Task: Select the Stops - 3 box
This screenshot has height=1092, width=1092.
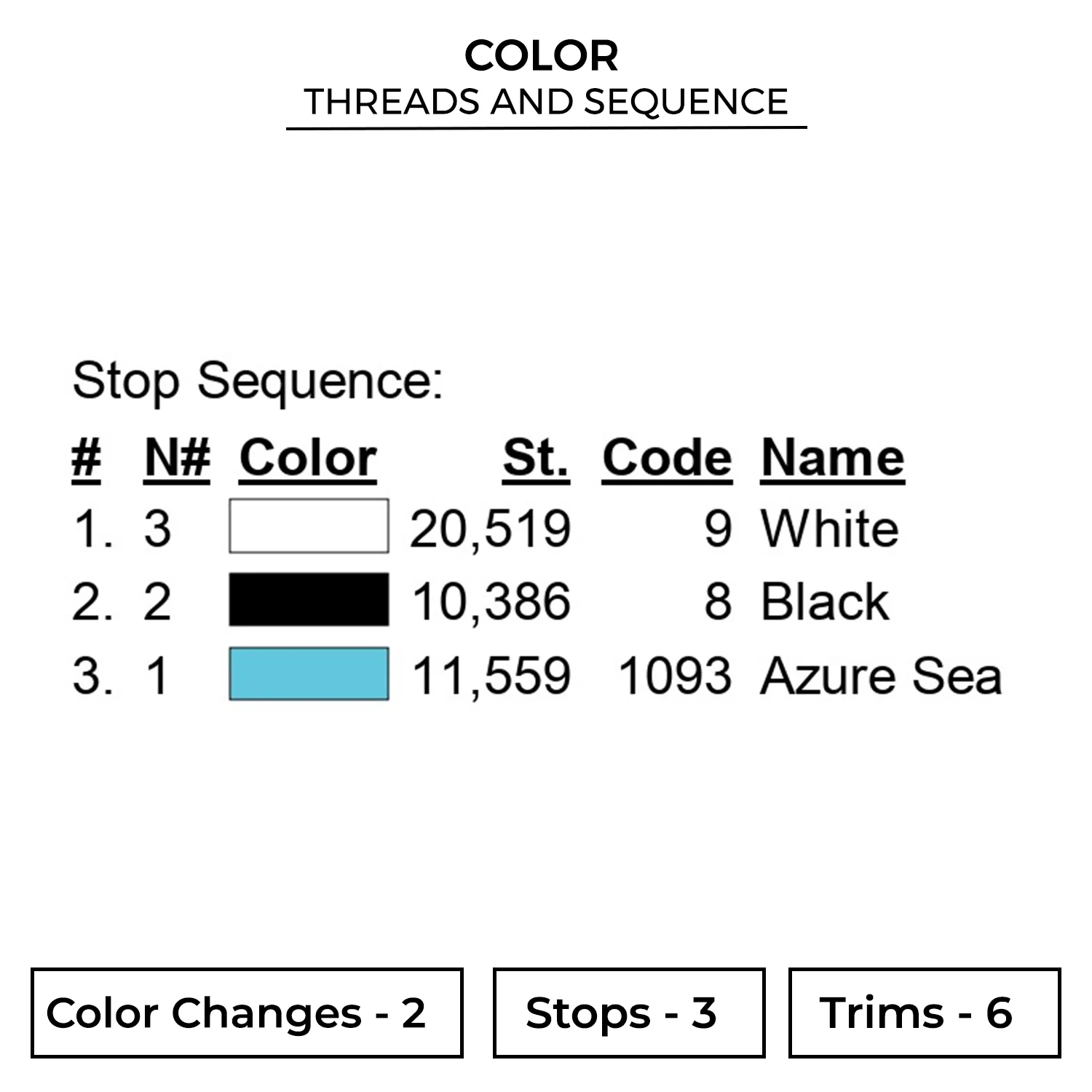Action: [629, 1013]
